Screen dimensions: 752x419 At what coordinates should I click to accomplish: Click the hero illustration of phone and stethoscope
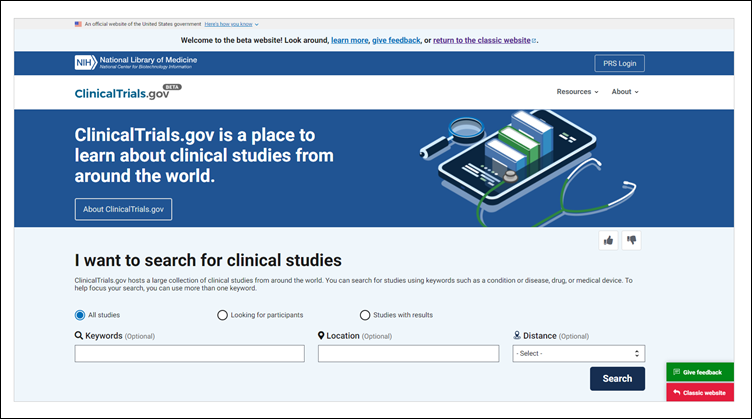pos(528,168)
